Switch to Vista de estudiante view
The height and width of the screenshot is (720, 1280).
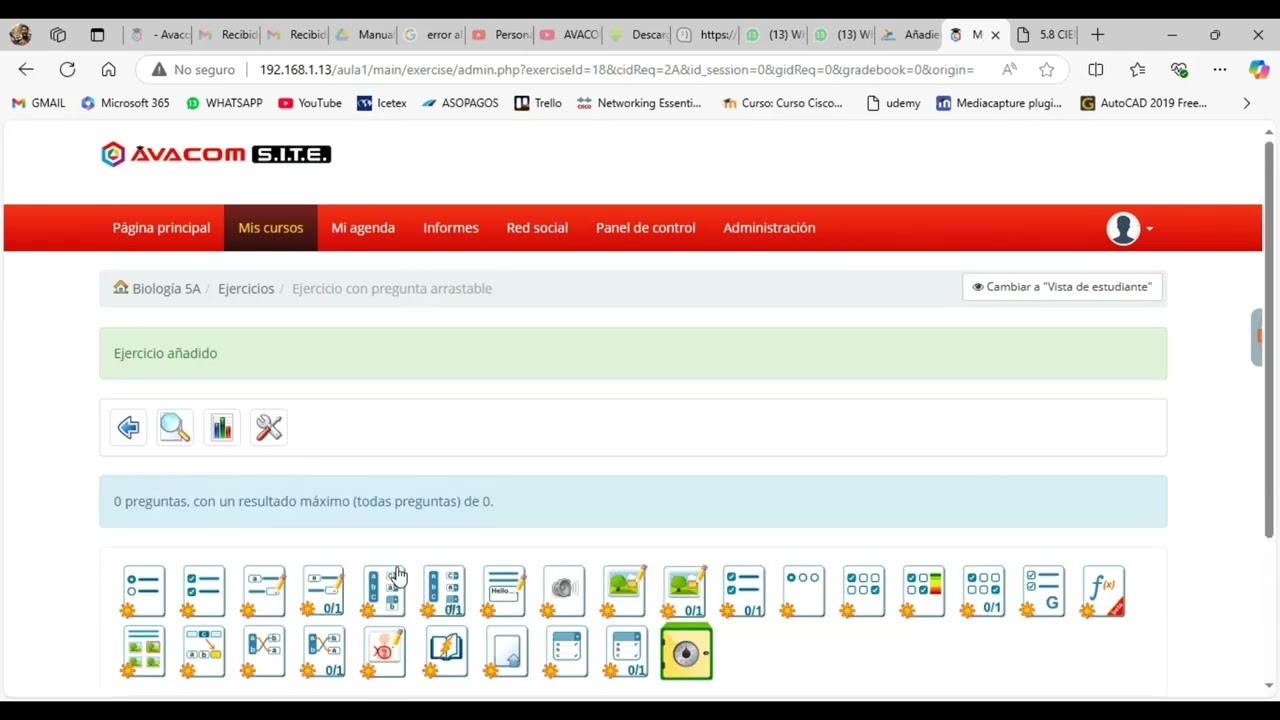point(1062,287)
